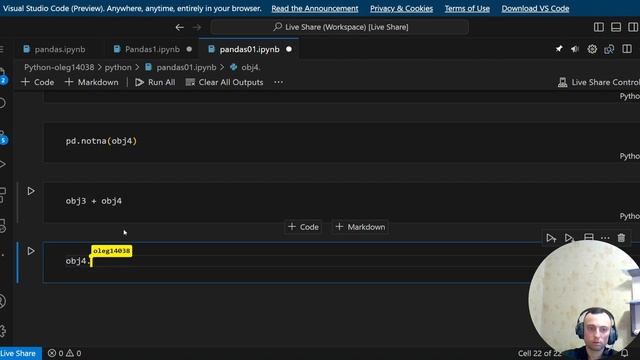This screenshot has width=640, height=360.
Task: Split the editor right
Action: [x=627, y=49]
